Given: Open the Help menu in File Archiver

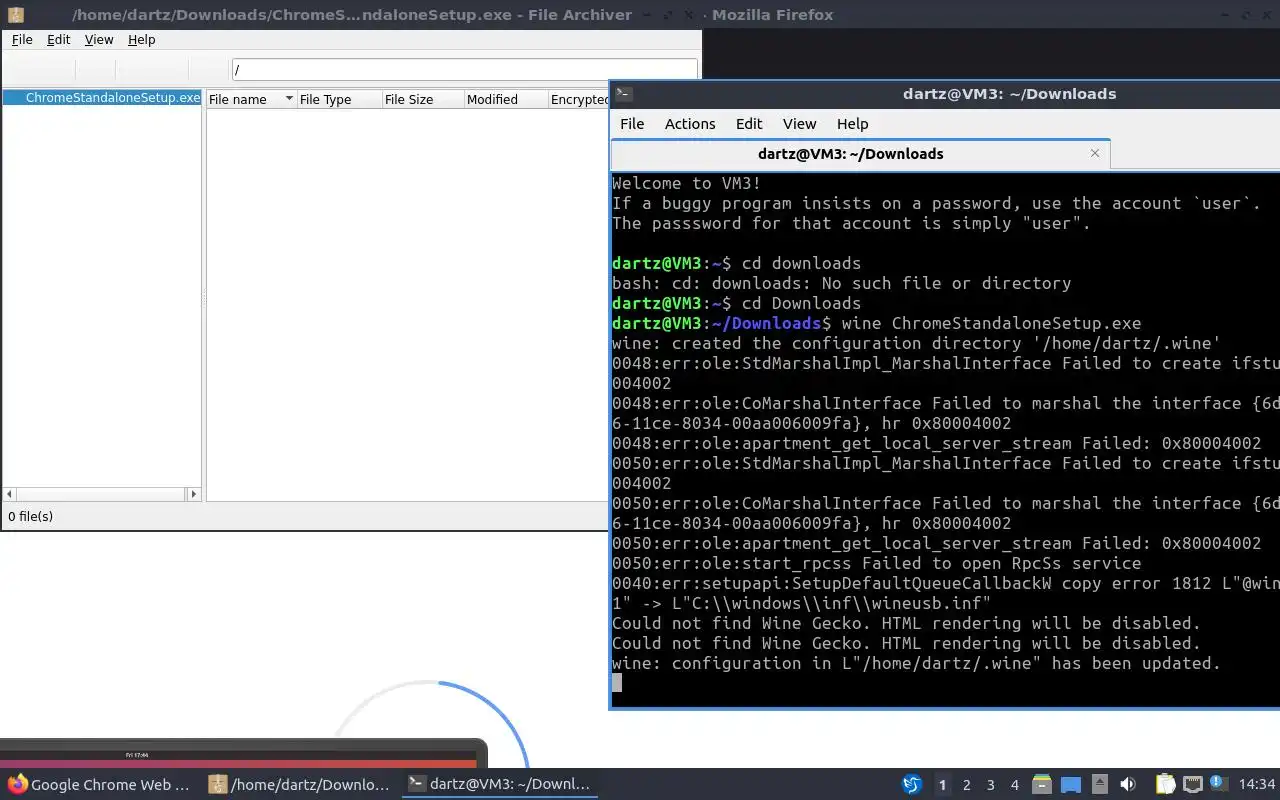Looking at the screenshot, I should (x=142, y=40).
